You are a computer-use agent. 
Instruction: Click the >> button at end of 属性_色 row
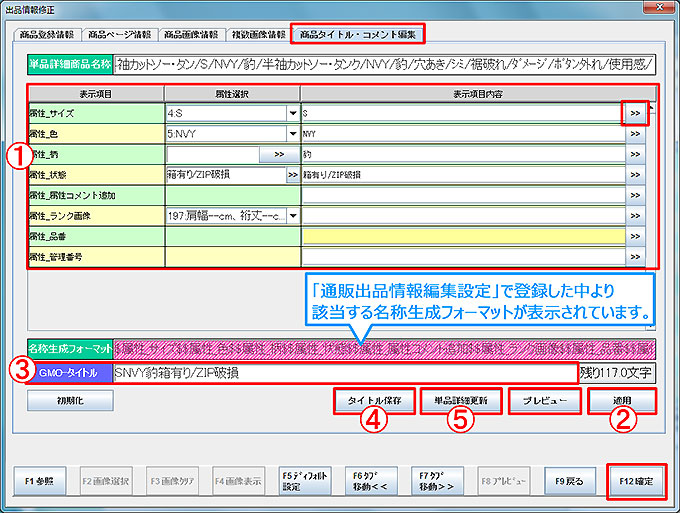tap(635, 134)
